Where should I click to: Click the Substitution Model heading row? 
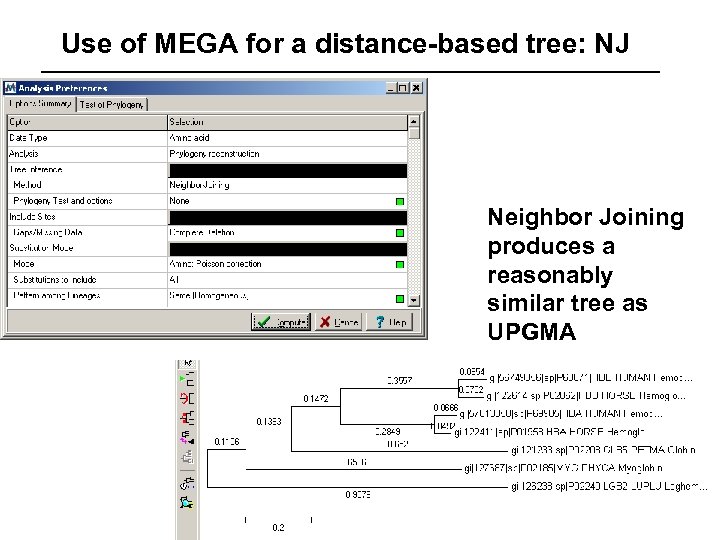(208, 248)
